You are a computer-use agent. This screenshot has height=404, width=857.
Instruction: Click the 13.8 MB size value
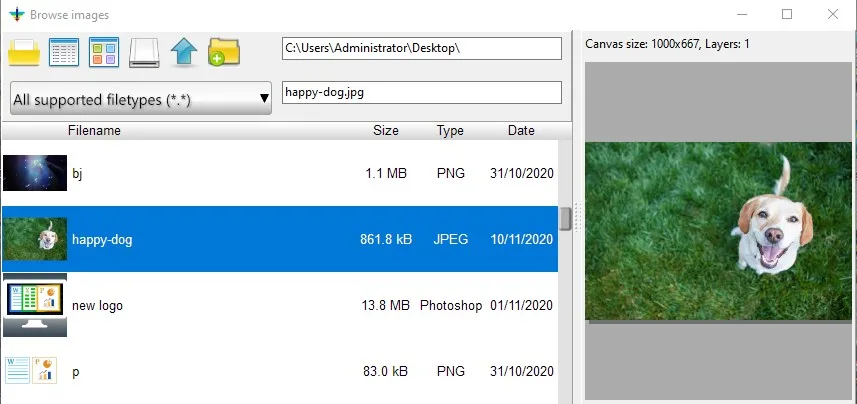point(386,306)
